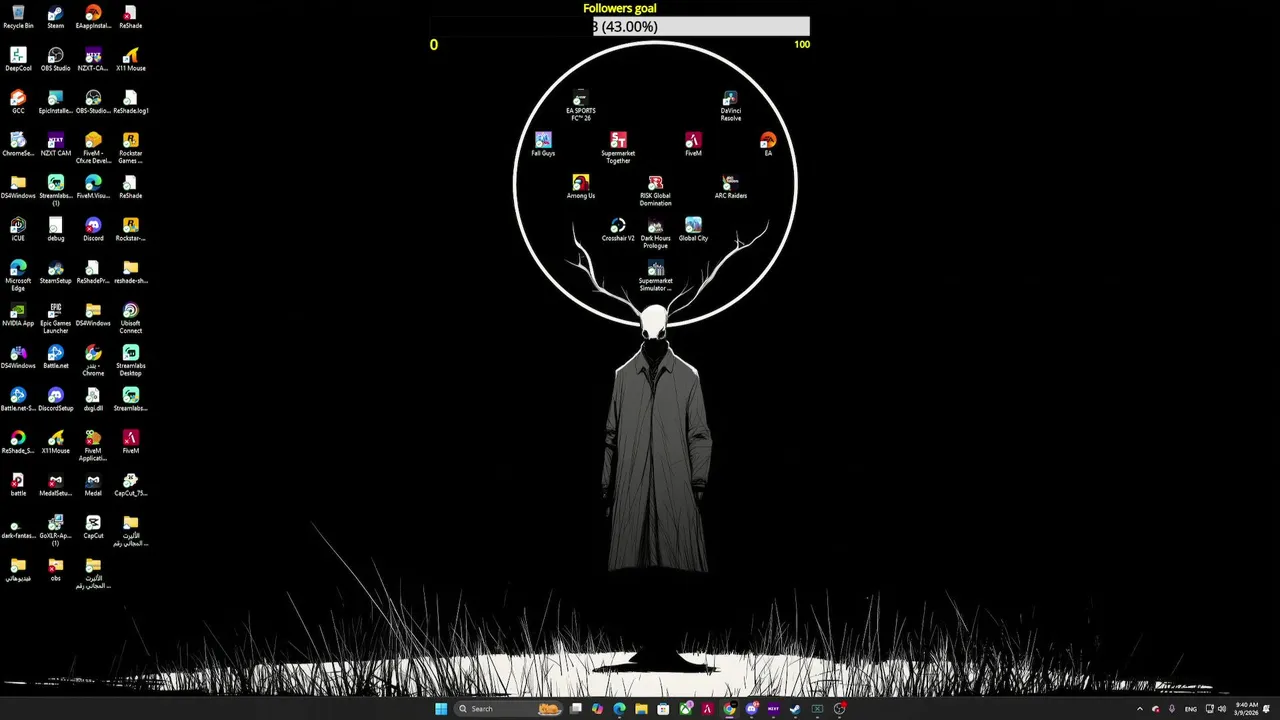Screen dimensions: 1280x720
Task: Open Task View on the taskbar
Action: pos(576,709)
